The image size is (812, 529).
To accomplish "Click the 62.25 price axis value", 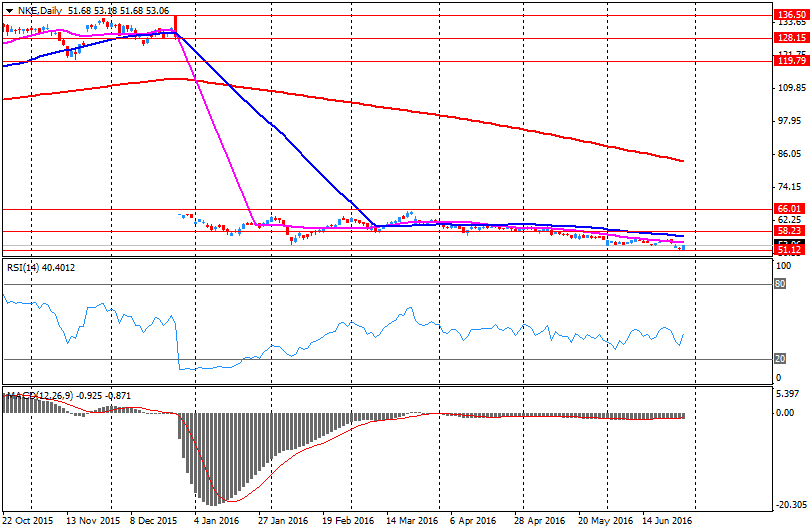I will coord(790,219).
